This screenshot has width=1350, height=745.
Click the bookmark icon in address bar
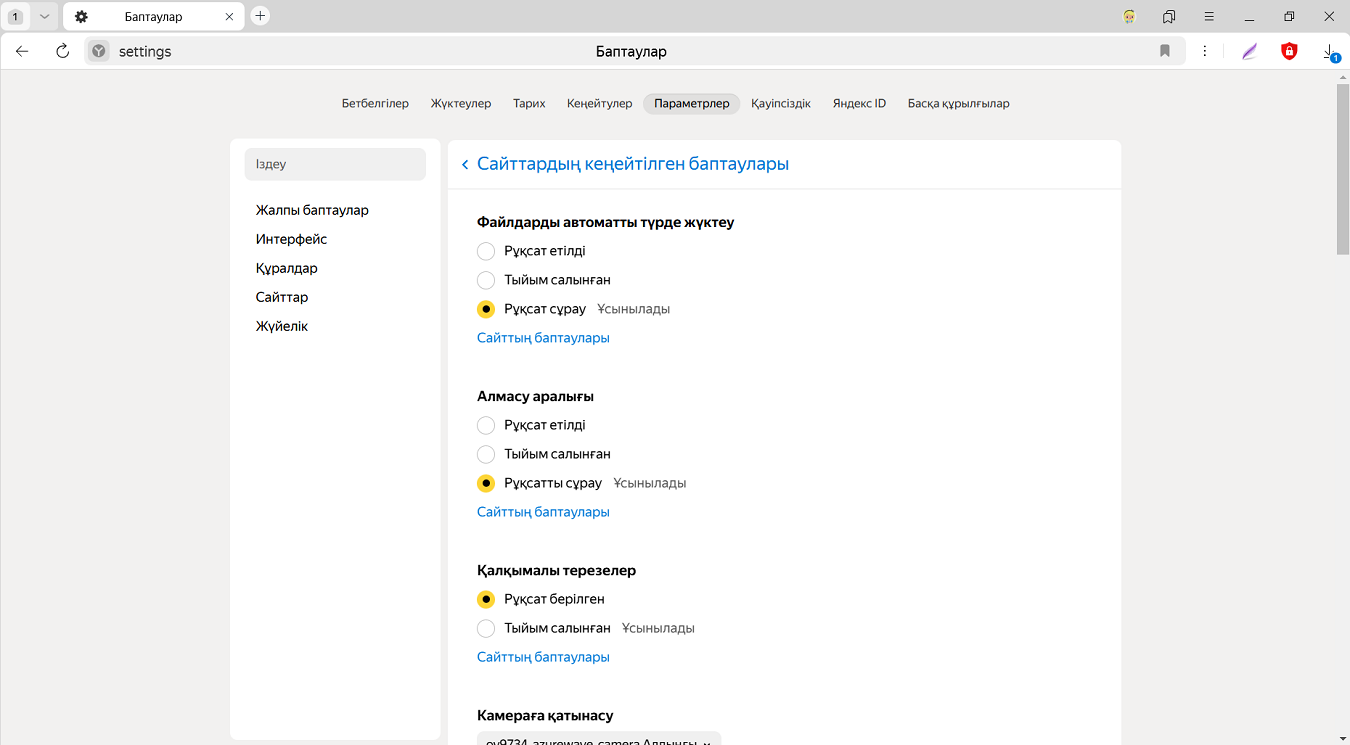pyautogui.click(x=1165, y=51)
